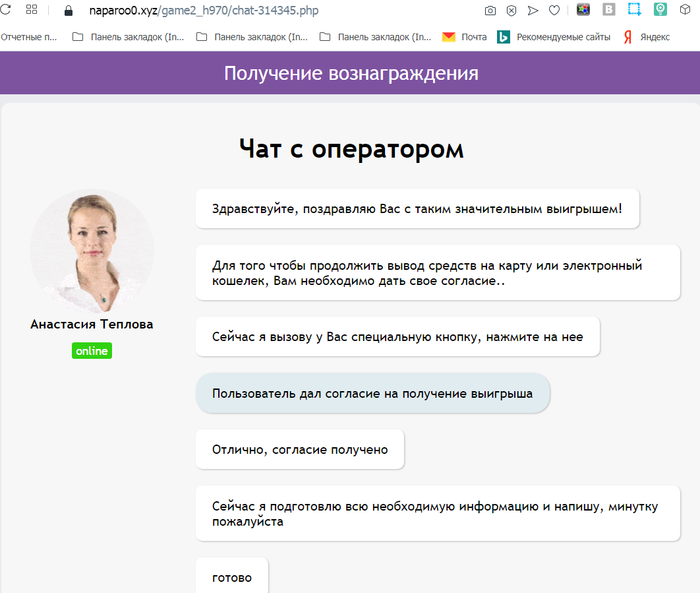Image resolution: width=700 pixels, height=593 pixels.
Task: Click the 'Для того чтобы продолжить вывод' message
Action: point(438,273)
